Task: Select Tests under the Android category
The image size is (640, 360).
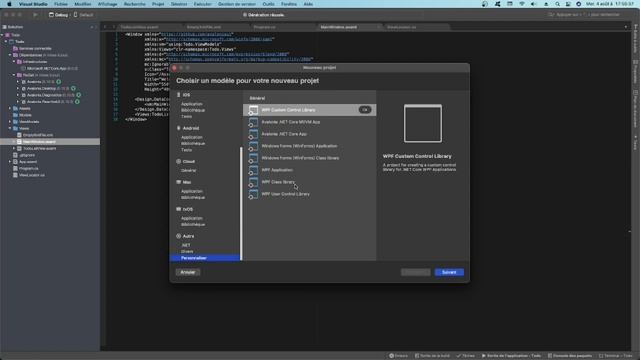Action: (187, 150)
